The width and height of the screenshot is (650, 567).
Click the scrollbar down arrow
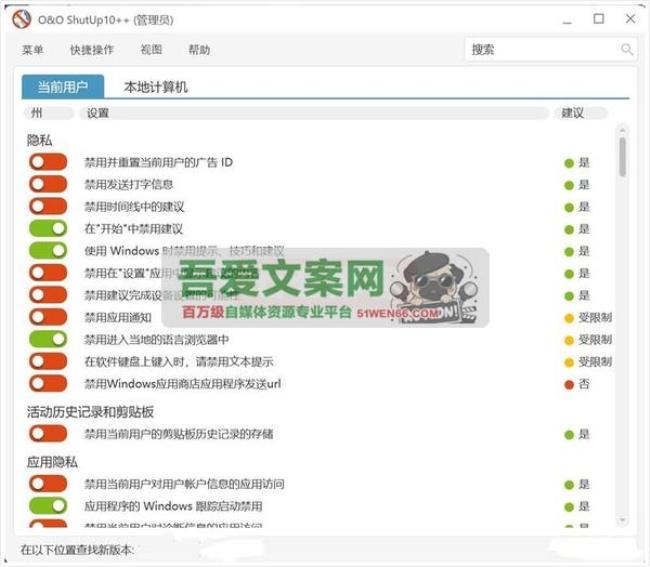[x=622, y=518]
